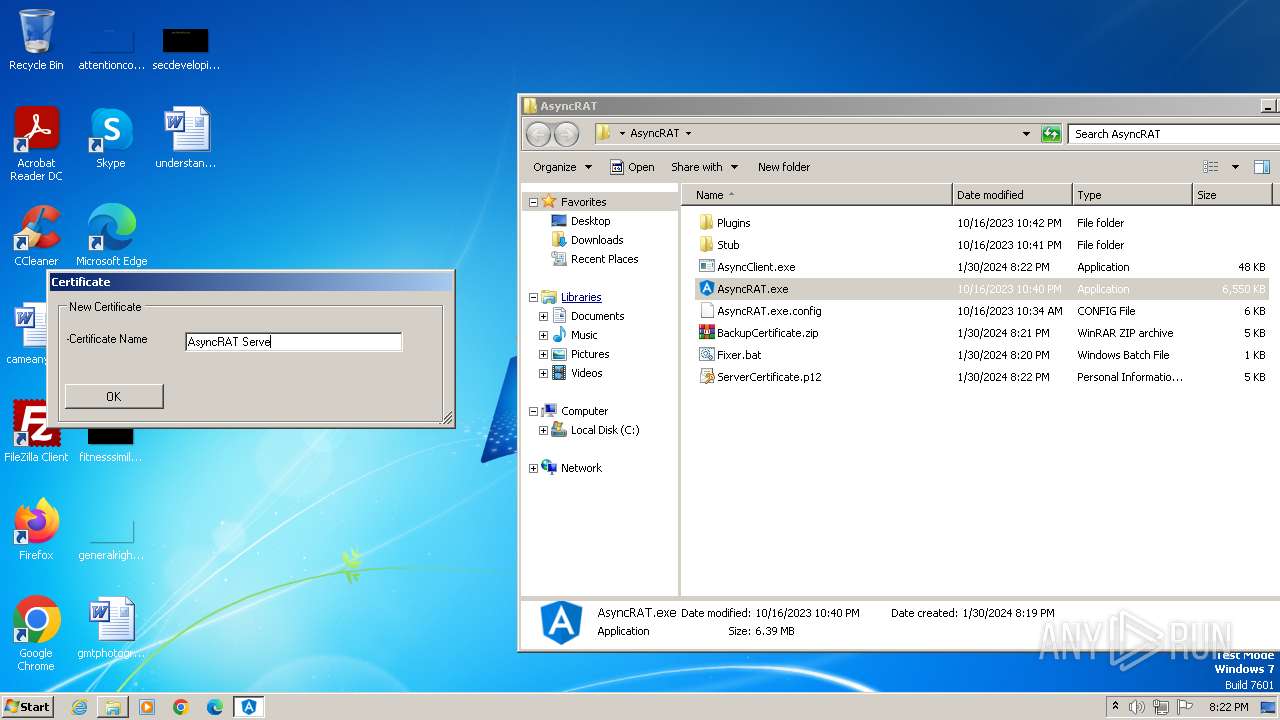Open FileZilla Client desktop icon
Screen dimensions: 1280x720
pyautogui.click(x=36, y=432)
